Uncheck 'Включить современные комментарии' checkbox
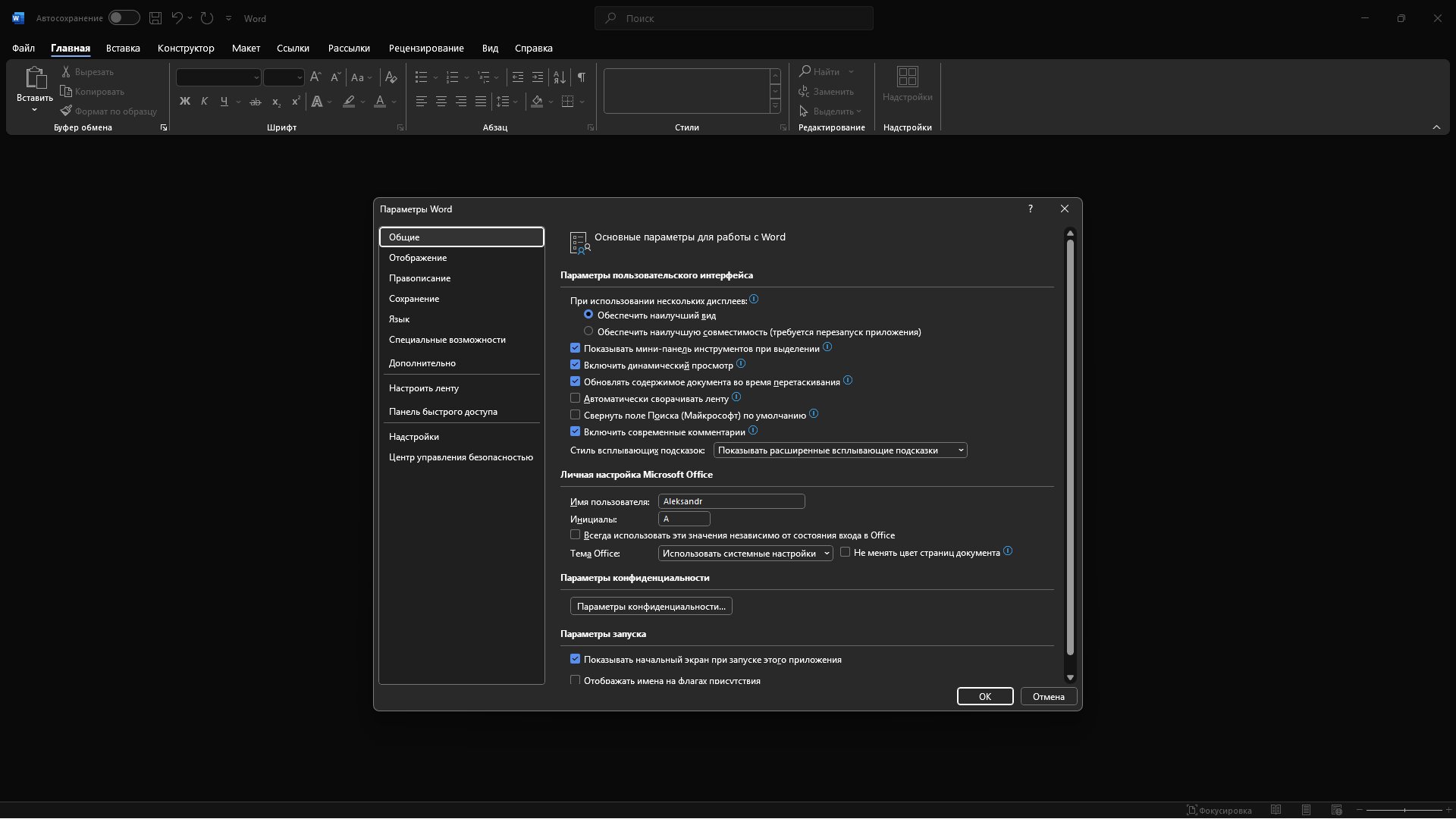The image size is (1456, 819). click(575, 431)
